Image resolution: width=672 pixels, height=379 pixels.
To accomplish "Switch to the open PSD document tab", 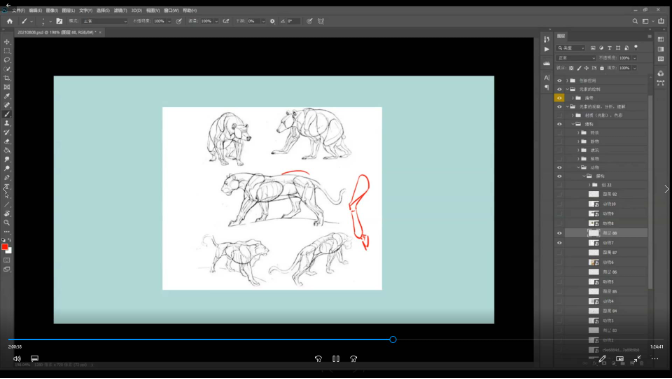I will tap(57, 32).
